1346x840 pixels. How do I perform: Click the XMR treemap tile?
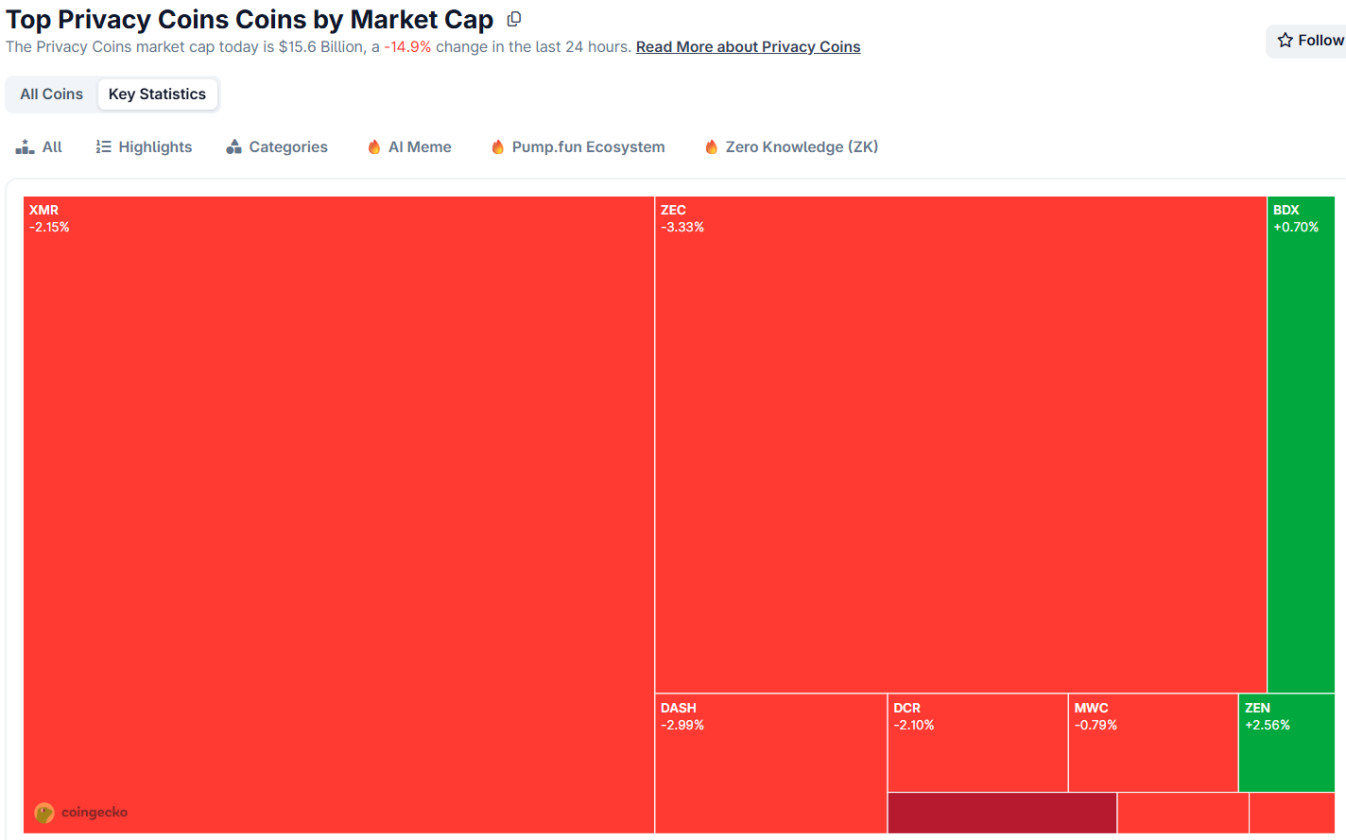click(x=338, y=500)
